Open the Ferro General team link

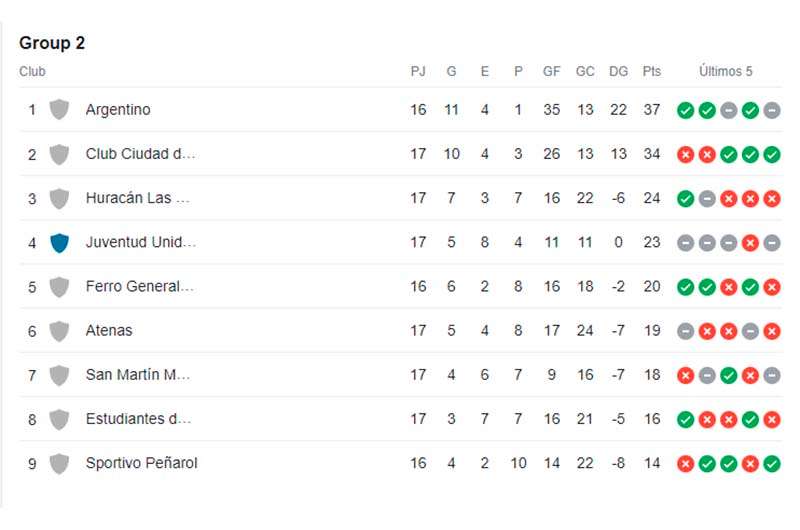tap(140, 287)
